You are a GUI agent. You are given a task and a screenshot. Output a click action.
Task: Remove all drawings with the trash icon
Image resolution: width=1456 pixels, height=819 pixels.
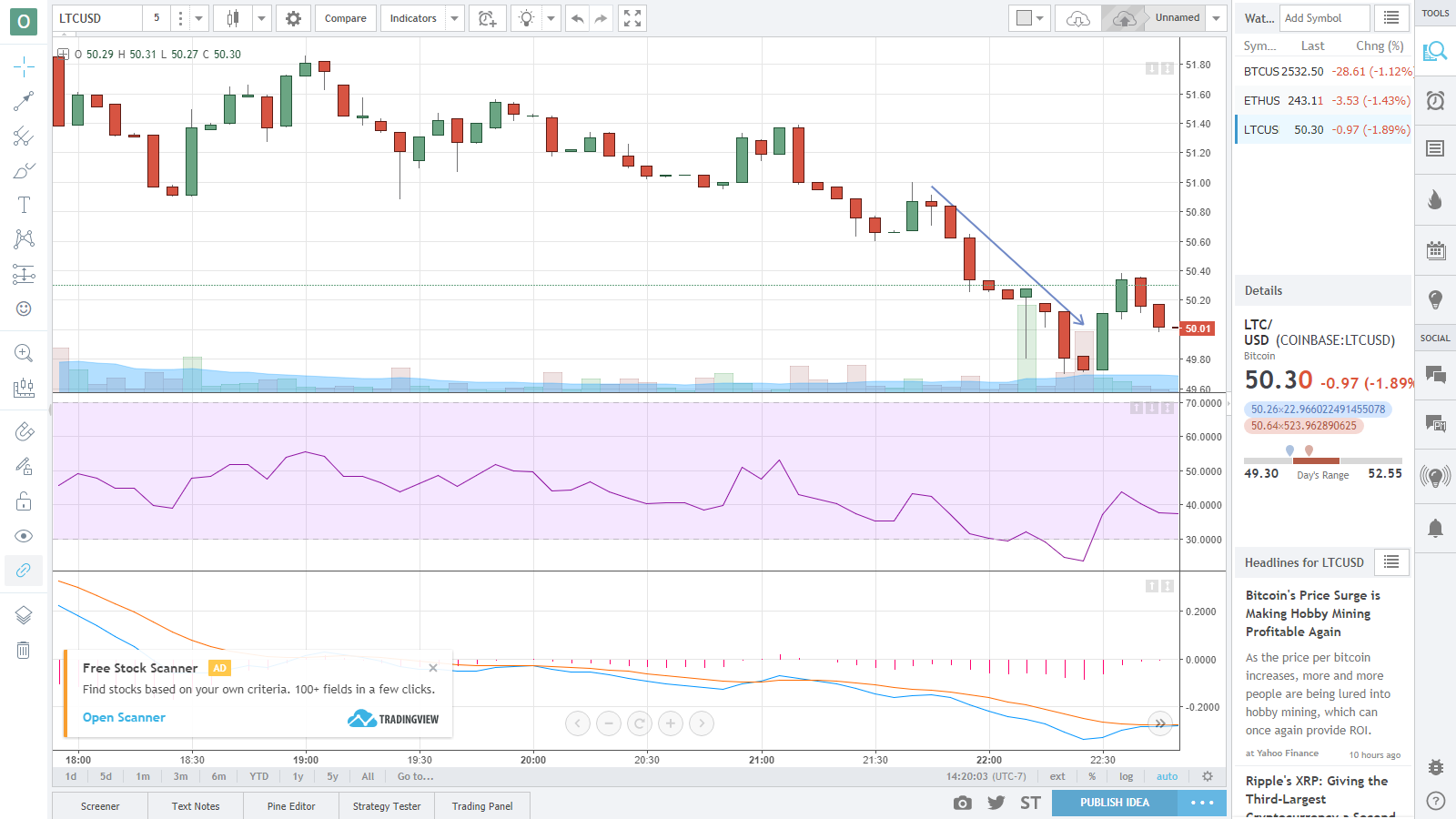tap(24, 650)
